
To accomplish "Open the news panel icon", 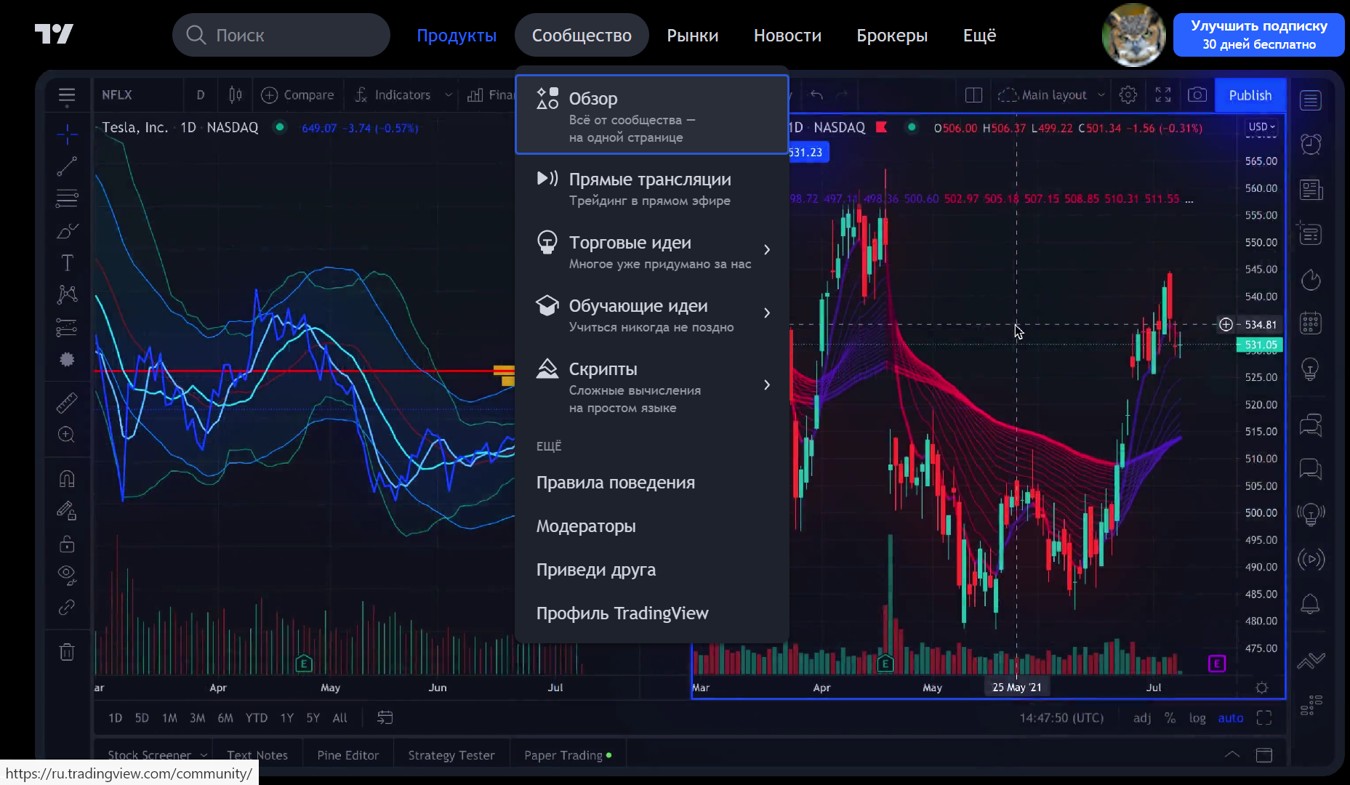I will point(1311,189).
